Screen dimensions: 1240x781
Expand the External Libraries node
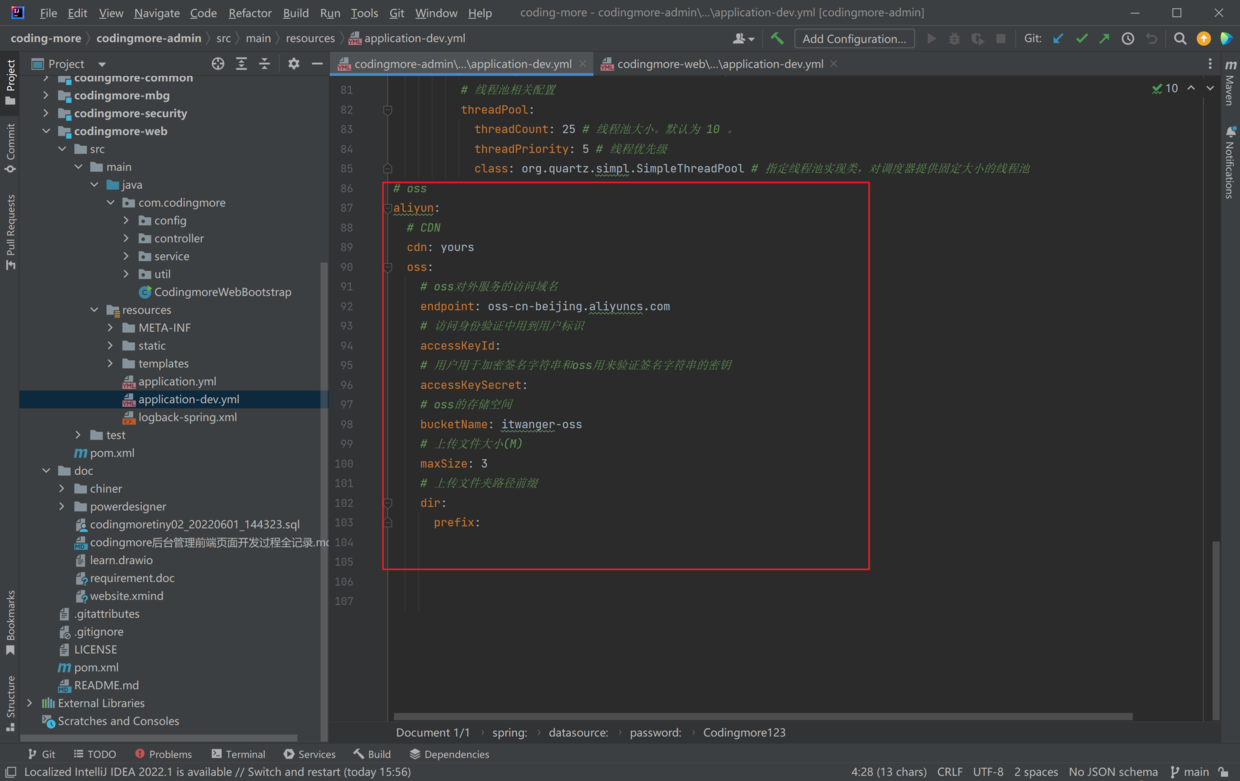(x=30, y=703)
